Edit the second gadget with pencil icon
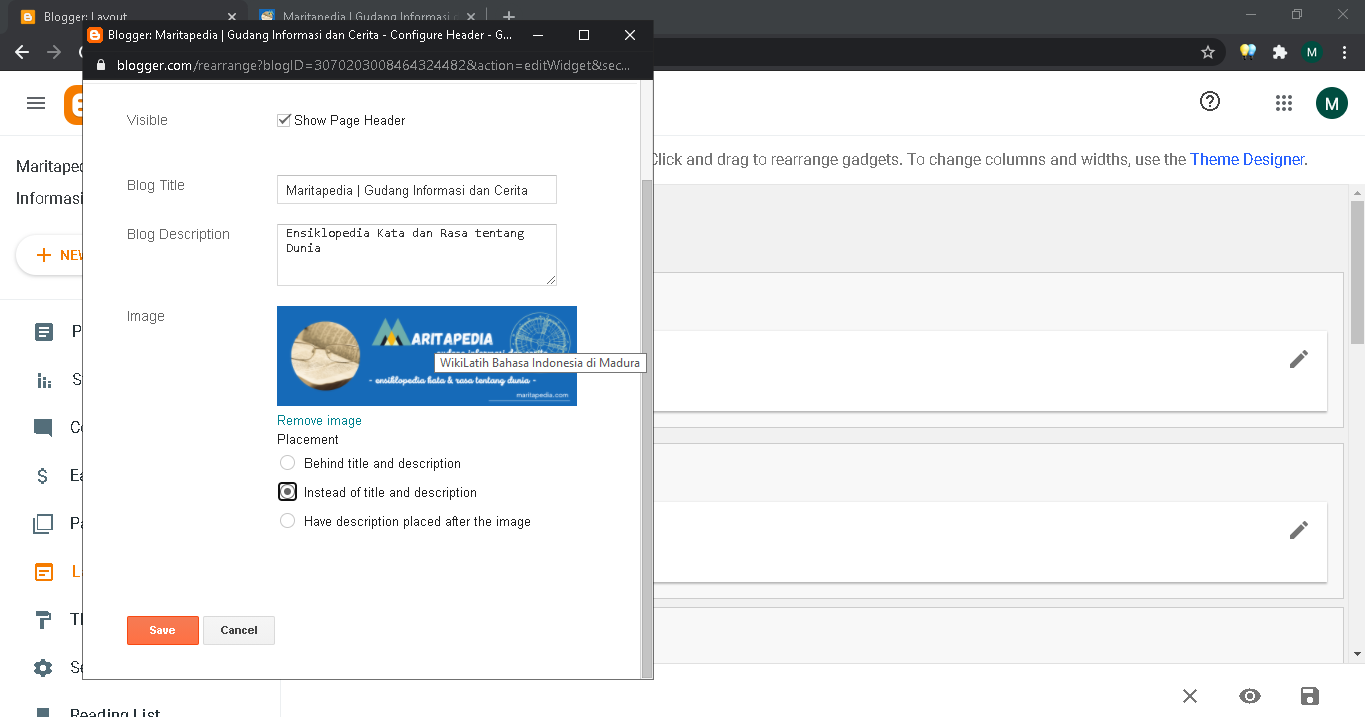Image resolution: width=1365 pixels, height=717 pixels. 1299,530
